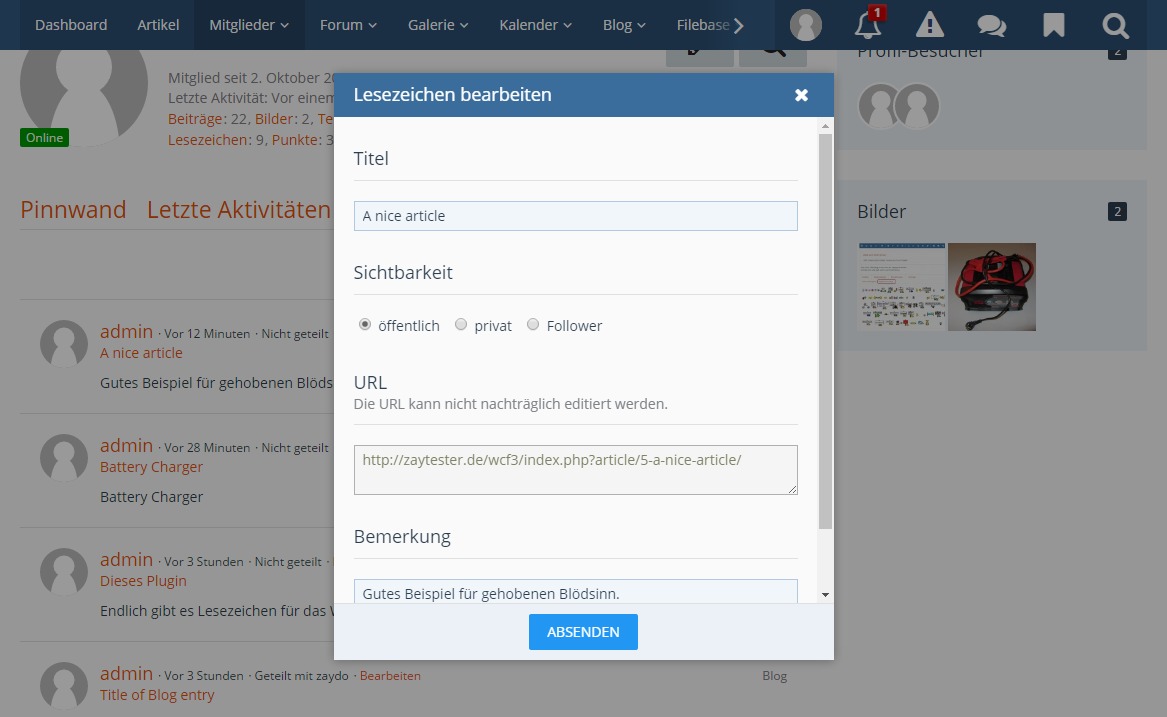Click the dialog scrollbar down arrow

(x=825, y=594)
